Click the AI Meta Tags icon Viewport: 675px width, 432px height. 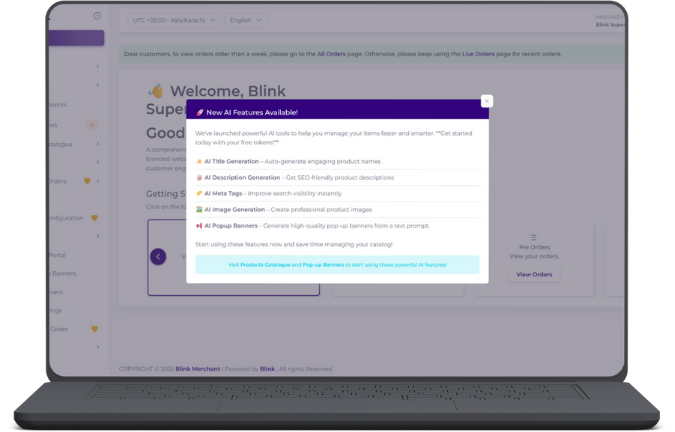[x=199, y=193]
